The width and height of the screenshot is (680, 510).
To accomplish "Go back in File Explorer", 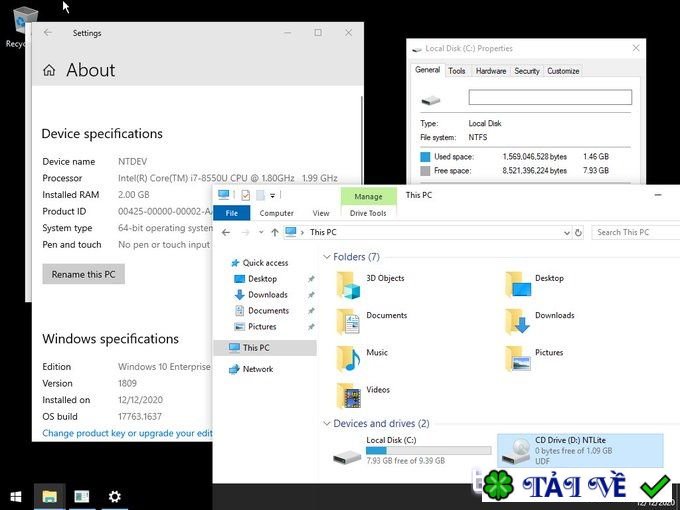I will (x=226, y=232).
